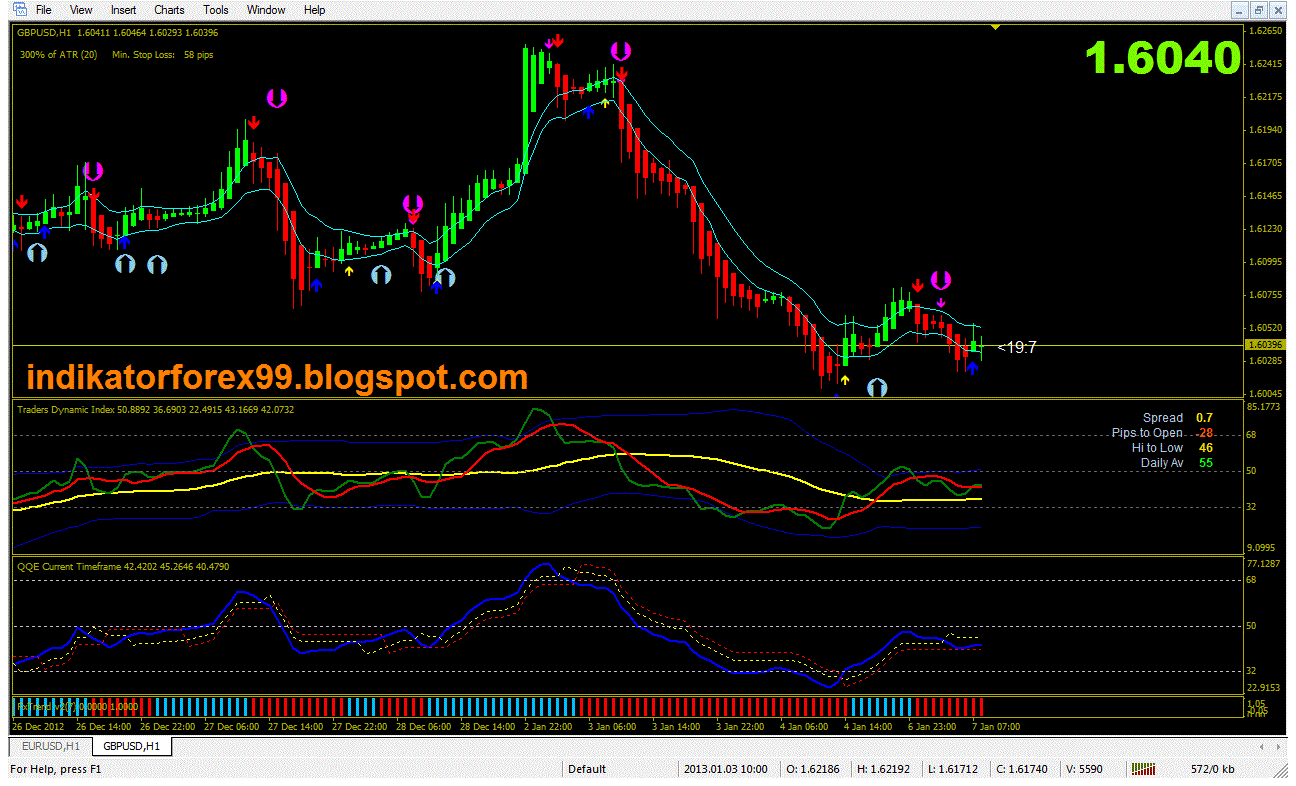The height and width of the screenshot is (786, 1296).
Task: Click the Default profile status field
Action: [x=587, y=769]
